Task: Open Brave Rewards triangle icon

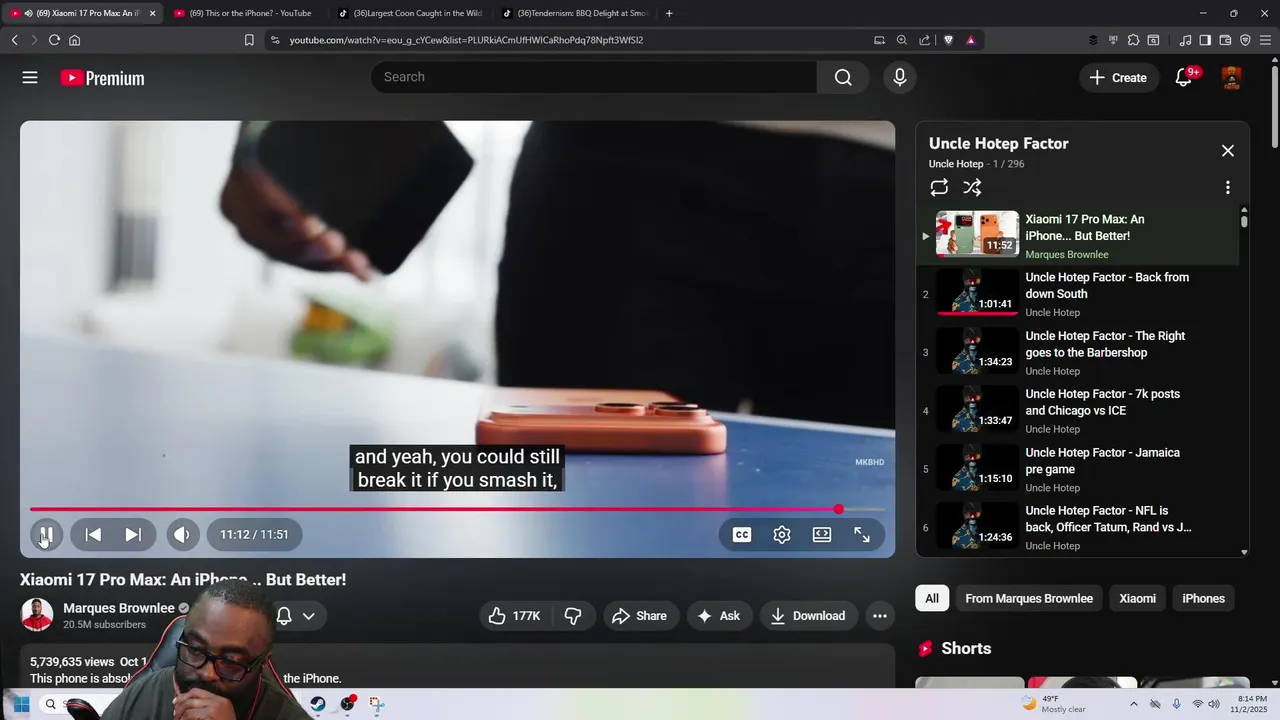Action: tap(970, 40)
